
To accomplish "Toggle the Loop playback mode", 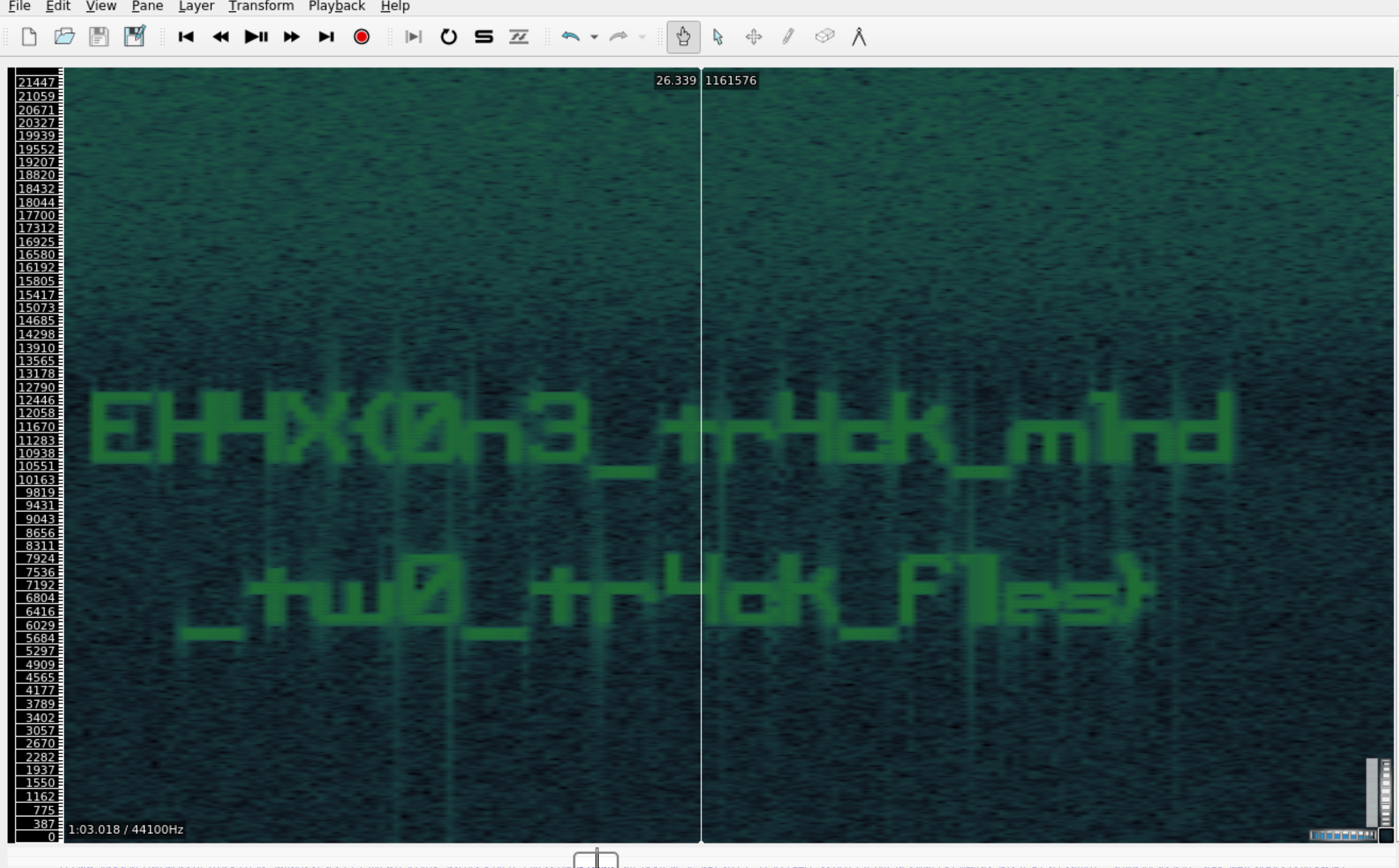I will click(448, 37).
